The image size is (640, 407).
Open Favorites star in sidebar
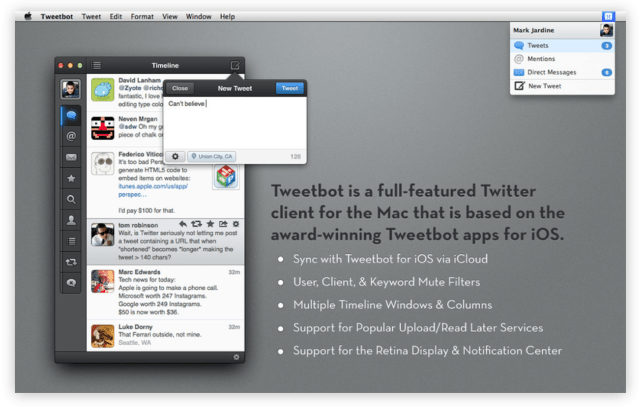[71, 178]
